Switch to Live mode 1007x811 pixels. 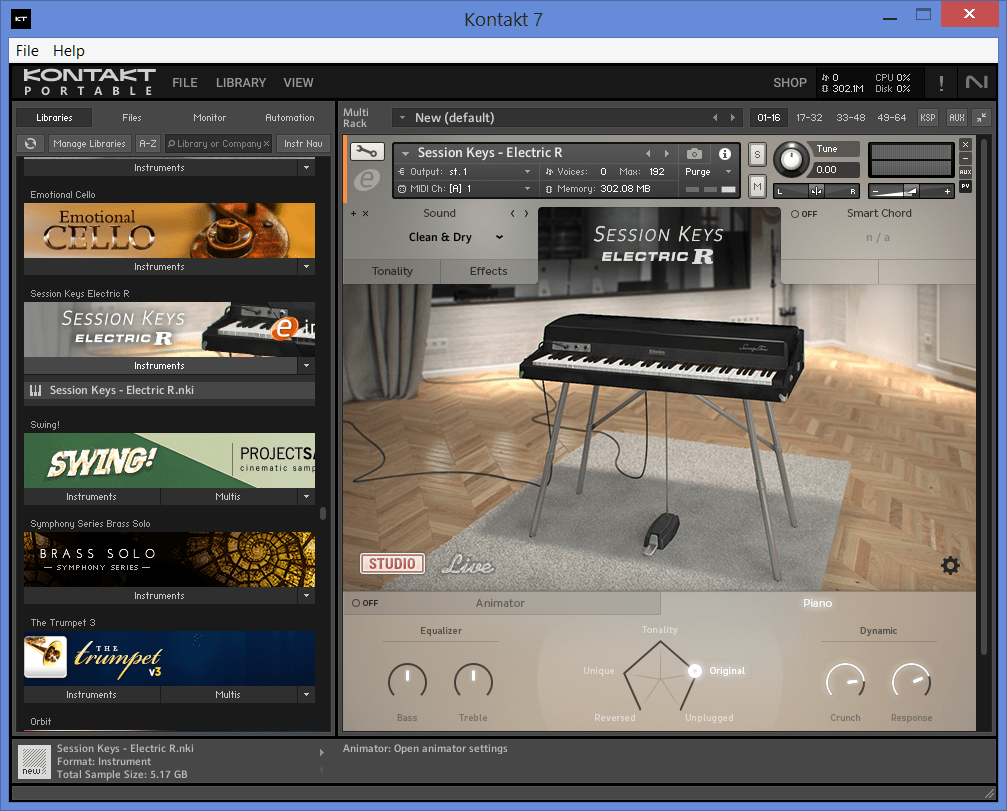tap(468, 564)
